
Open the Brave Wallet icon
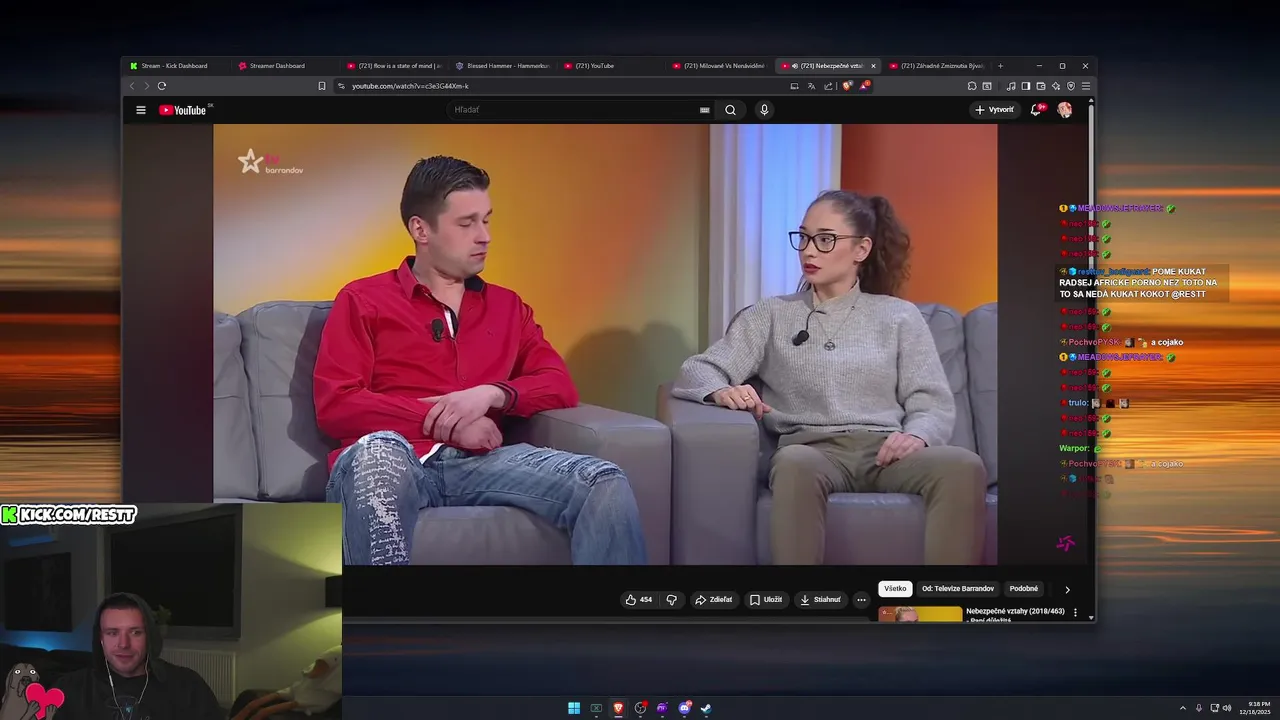(x=1041, y=86)
